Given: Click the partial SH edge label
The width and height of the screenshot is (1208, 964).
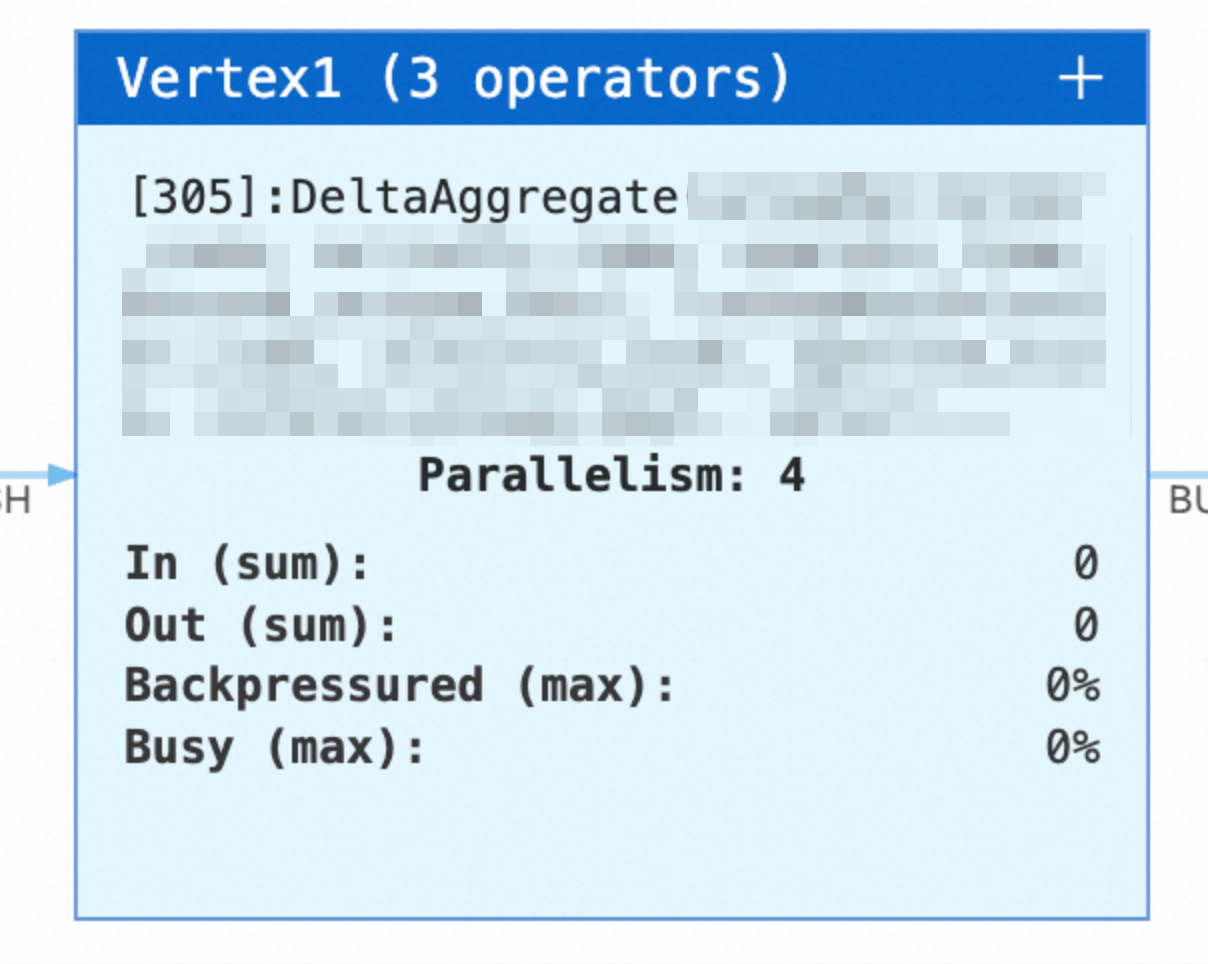Looking at the screenshot, I should coord(15,500).
